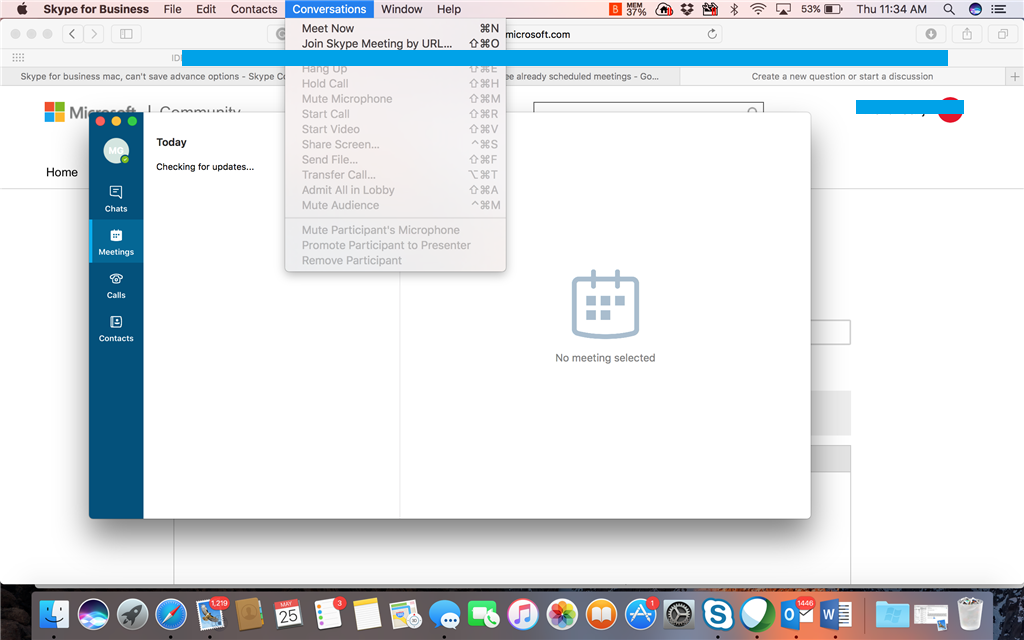
Task: Open the Edit menu
Action: [206, 9]
